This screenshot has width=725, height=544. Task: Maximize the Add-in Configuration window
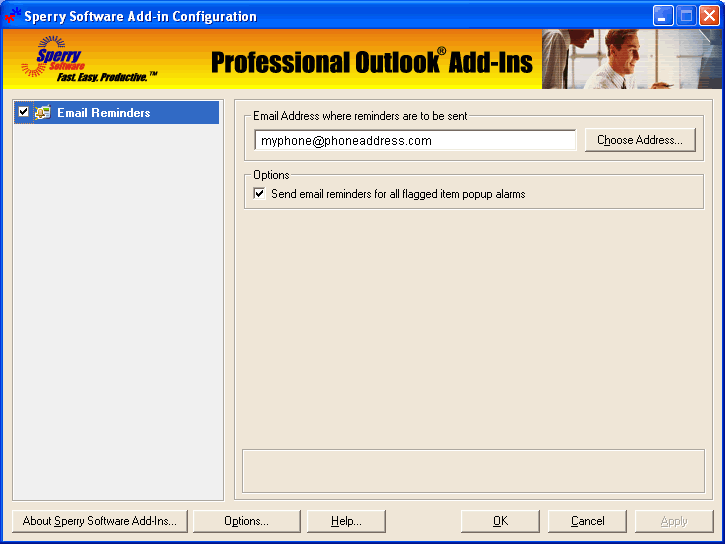click(x=686, y=16)
